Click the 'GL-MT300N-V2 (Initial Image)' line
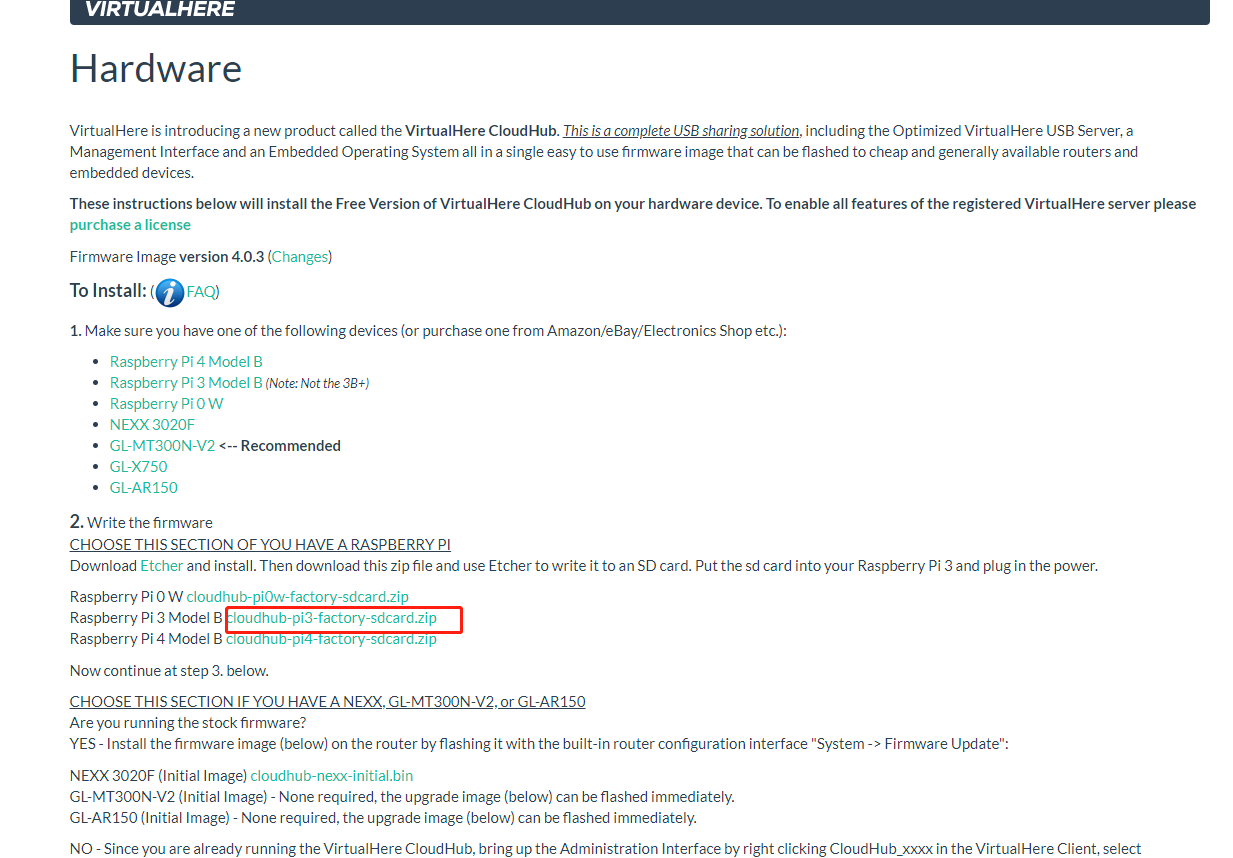The image size is (1233, 858). pos(402,797)
